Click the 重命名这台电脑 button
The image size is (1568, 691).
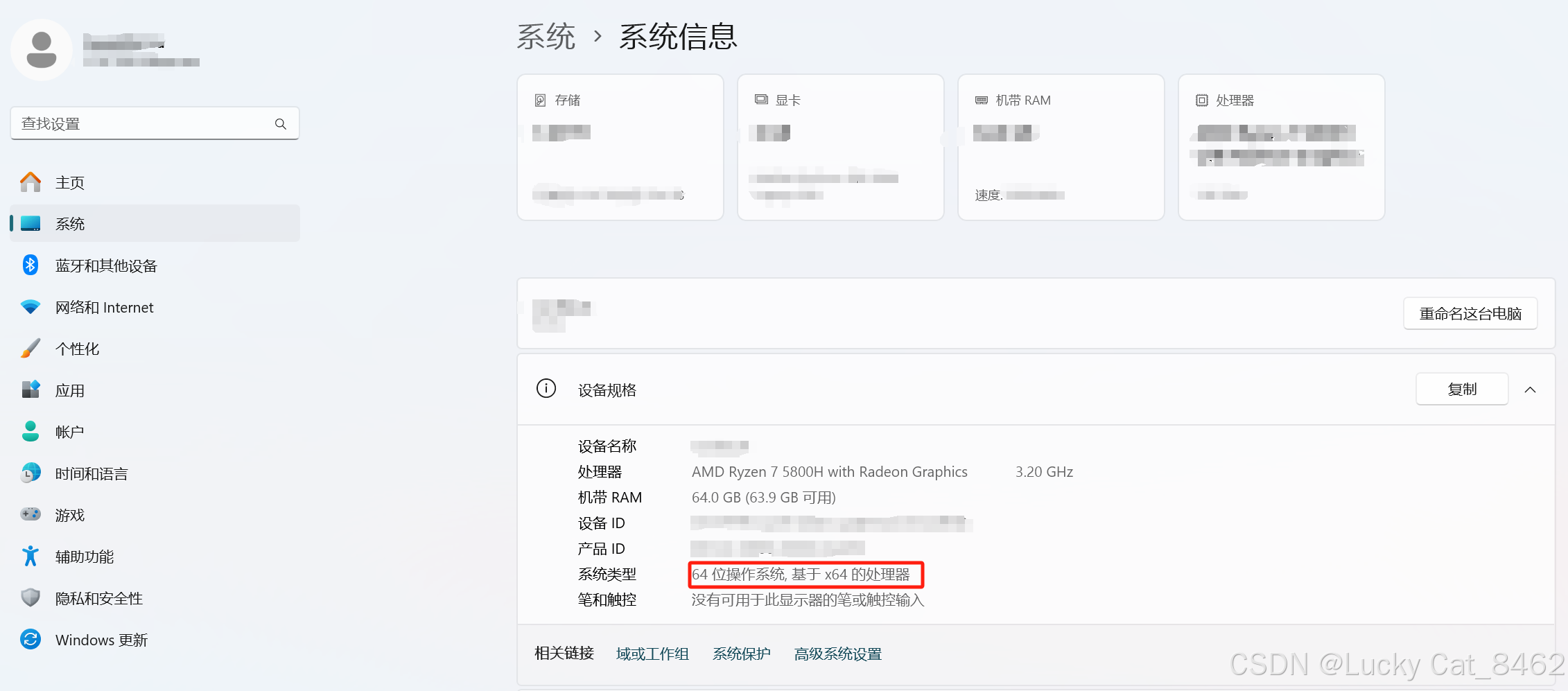[x=1470, y=313]
